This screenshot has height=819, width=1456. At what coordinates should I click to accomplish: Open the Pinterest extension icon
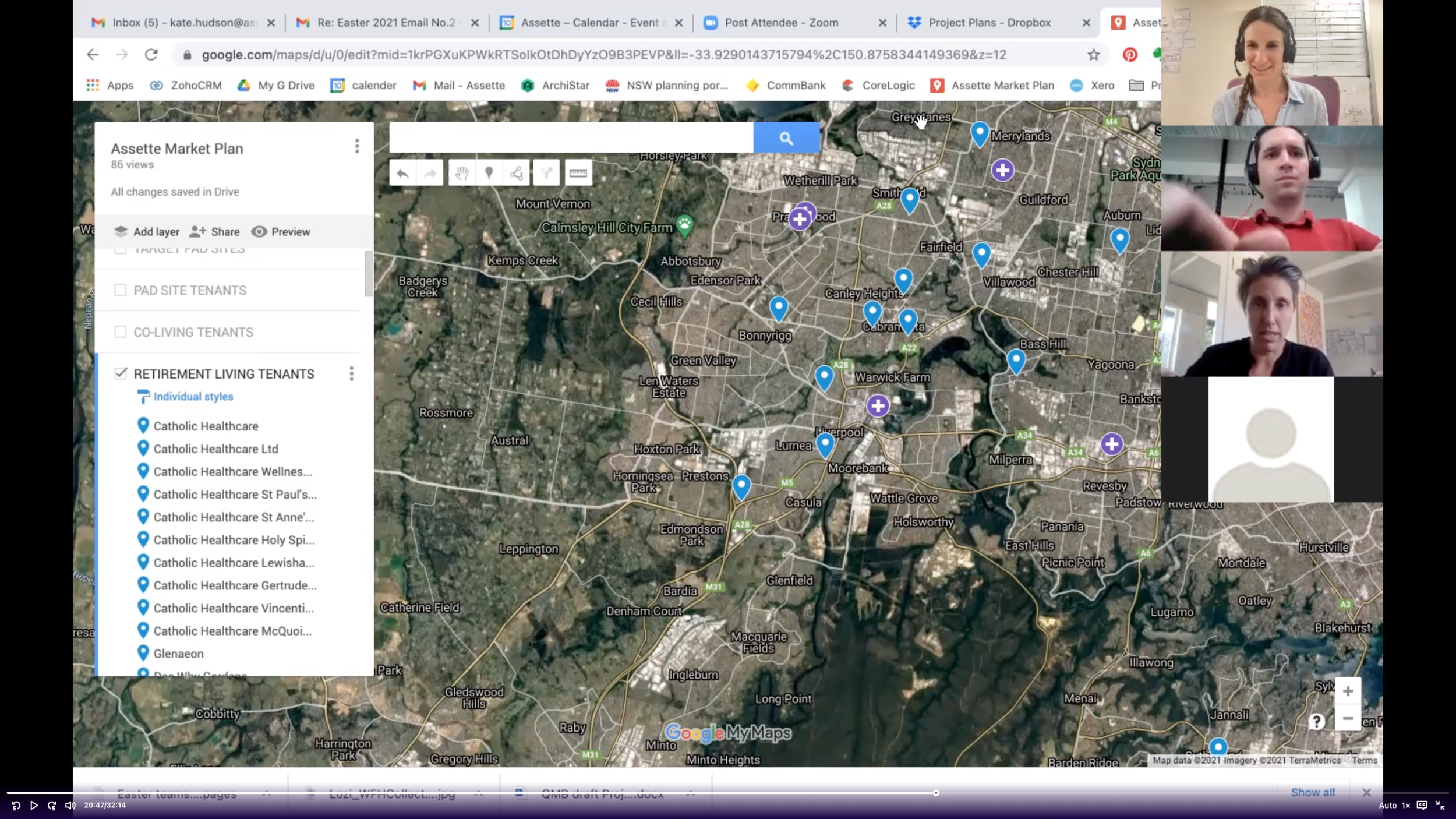[x=1130, y=55]
